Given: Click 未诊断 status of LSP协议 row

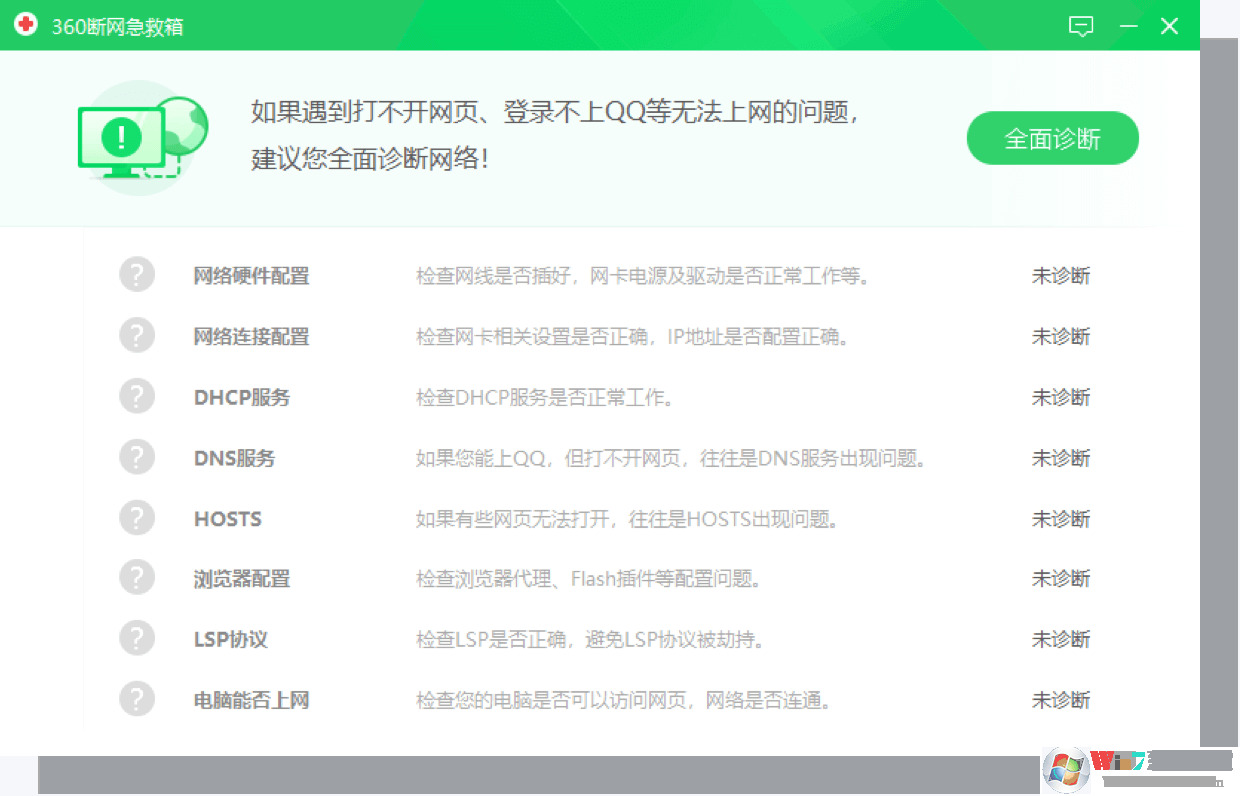Looking at the screenshot, I should click(x=1061, y=638).
